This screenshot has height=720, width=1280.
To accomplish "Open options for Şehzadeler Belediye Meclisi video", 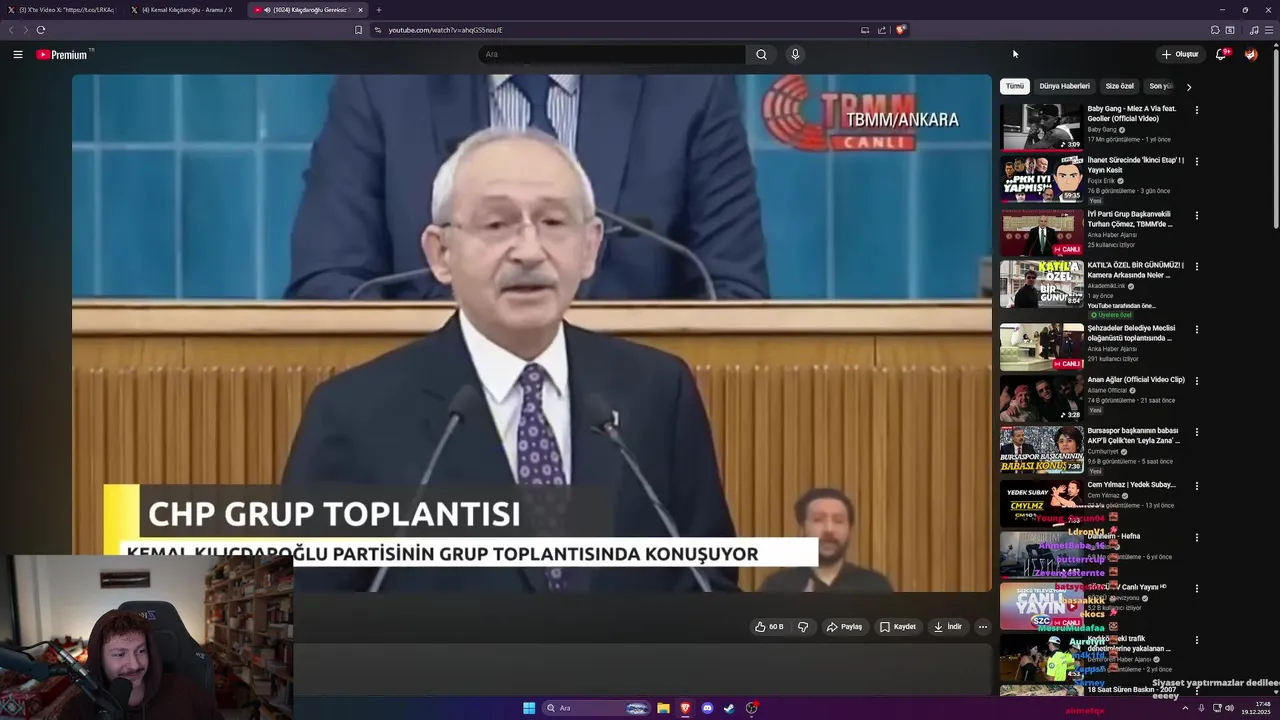I will 1197,329.
